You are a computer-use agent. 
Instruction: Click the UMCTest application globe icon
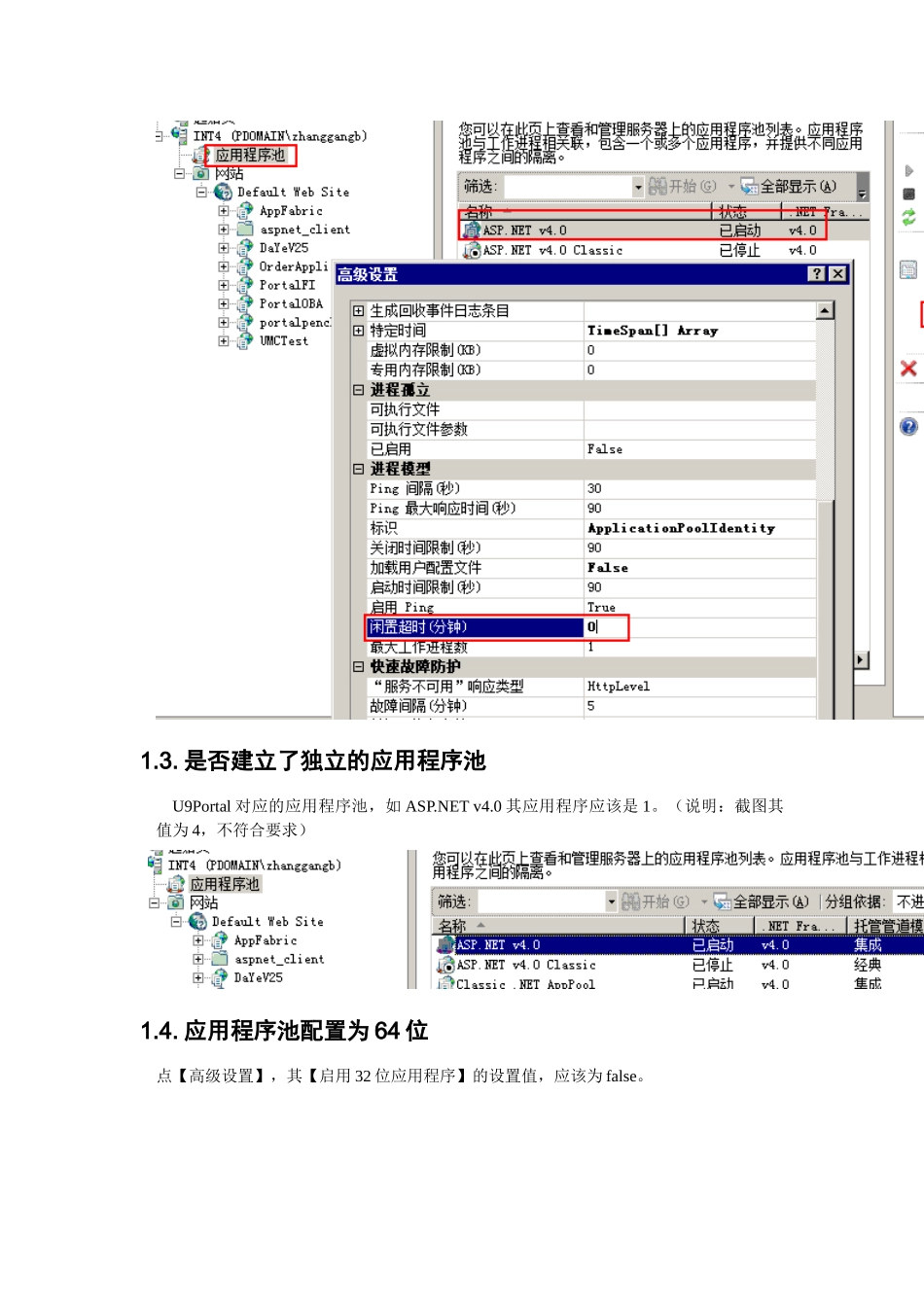point(245,341)
